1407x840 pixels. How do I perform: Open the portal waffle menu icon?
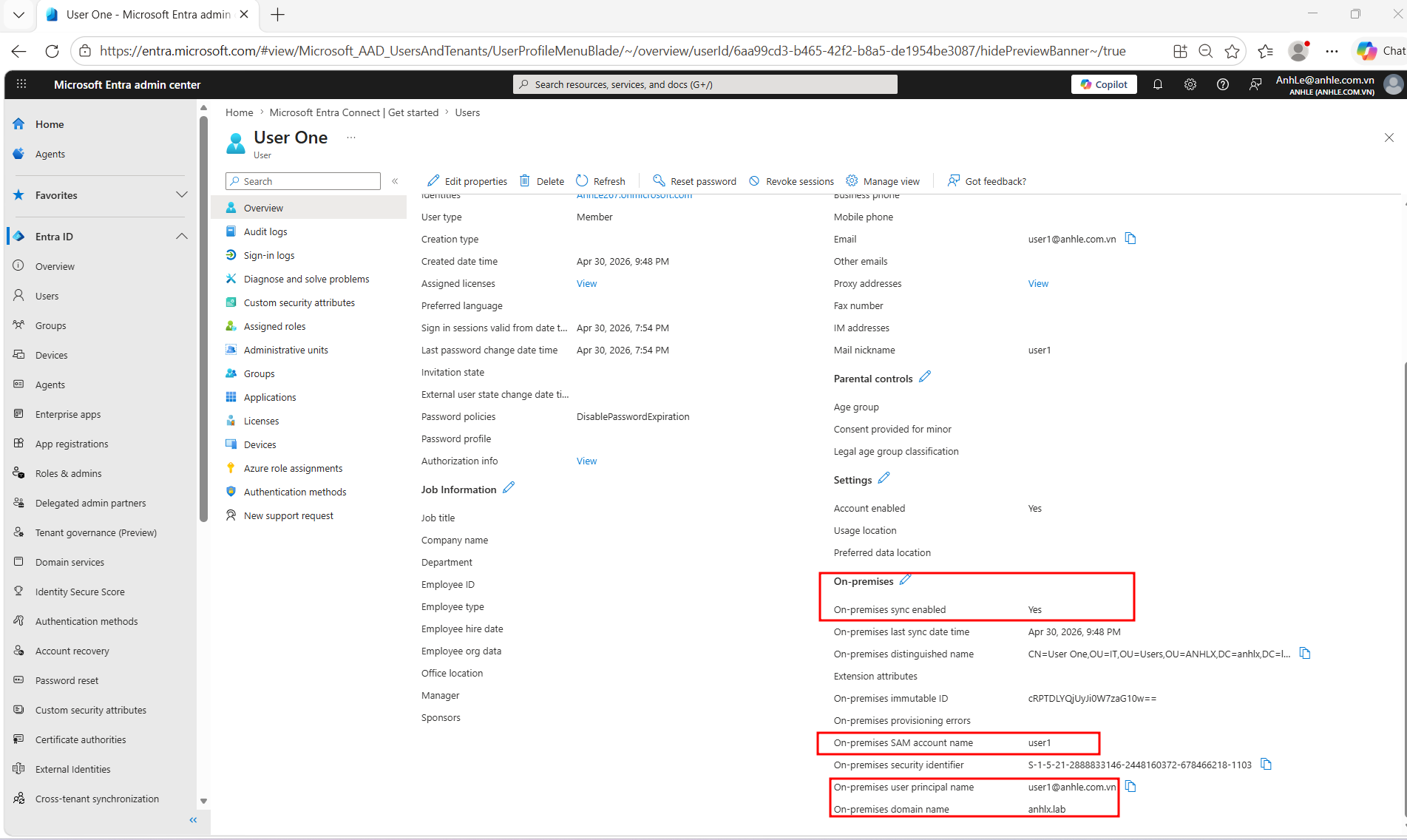[21, 84]
